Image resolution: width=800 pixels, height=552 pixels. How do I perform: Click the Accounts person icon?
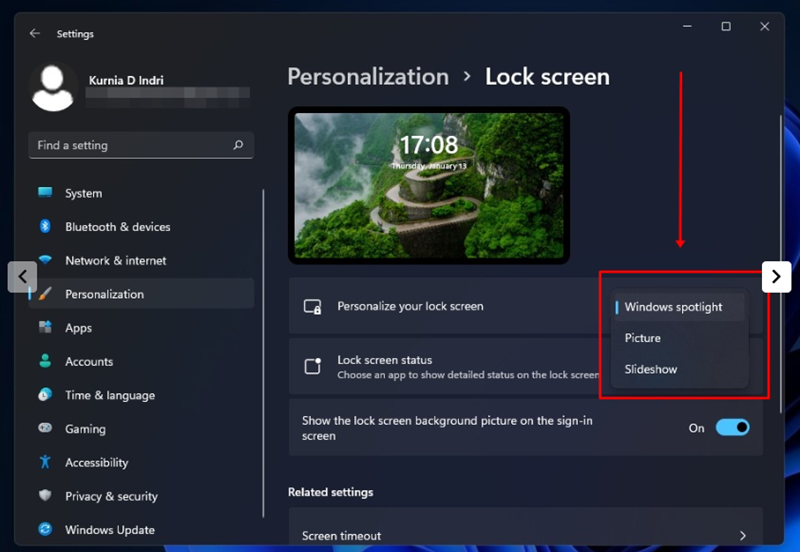click(45, 361)
